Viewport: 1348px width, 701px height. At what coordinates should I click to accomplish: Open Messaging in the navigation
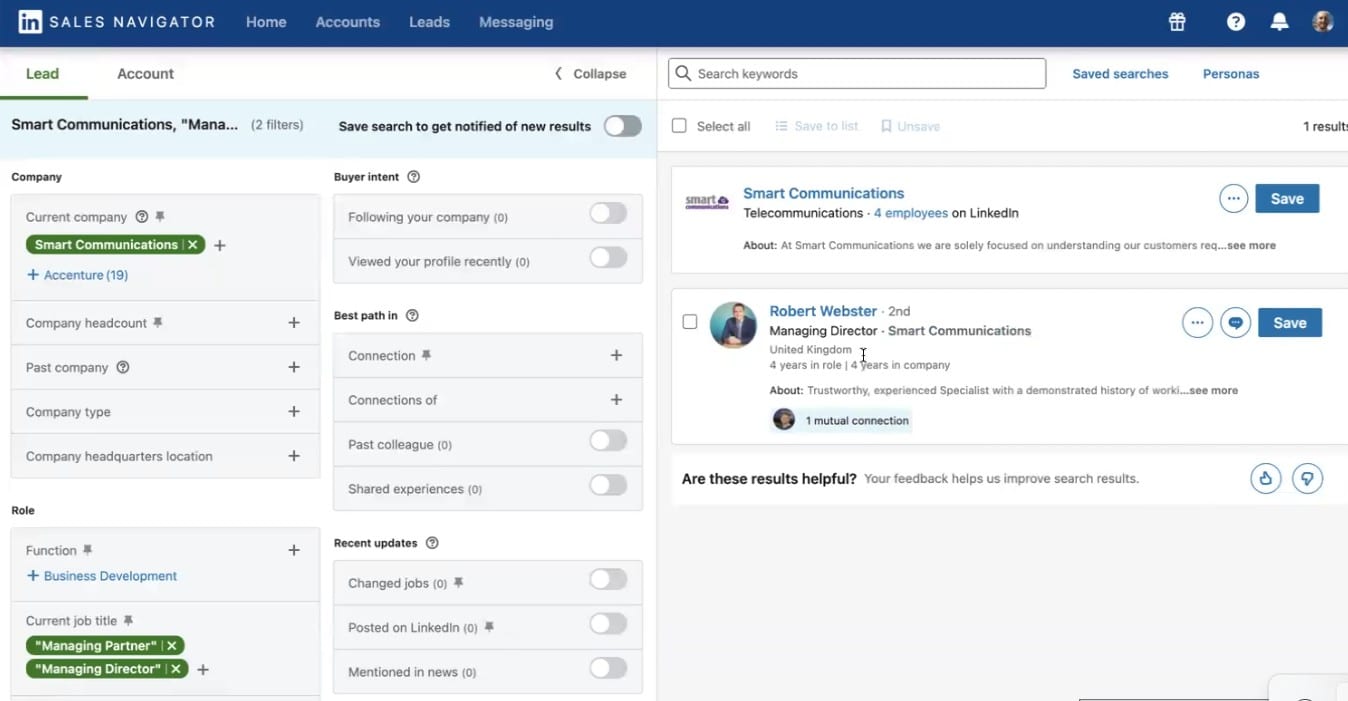pos(516,22)
